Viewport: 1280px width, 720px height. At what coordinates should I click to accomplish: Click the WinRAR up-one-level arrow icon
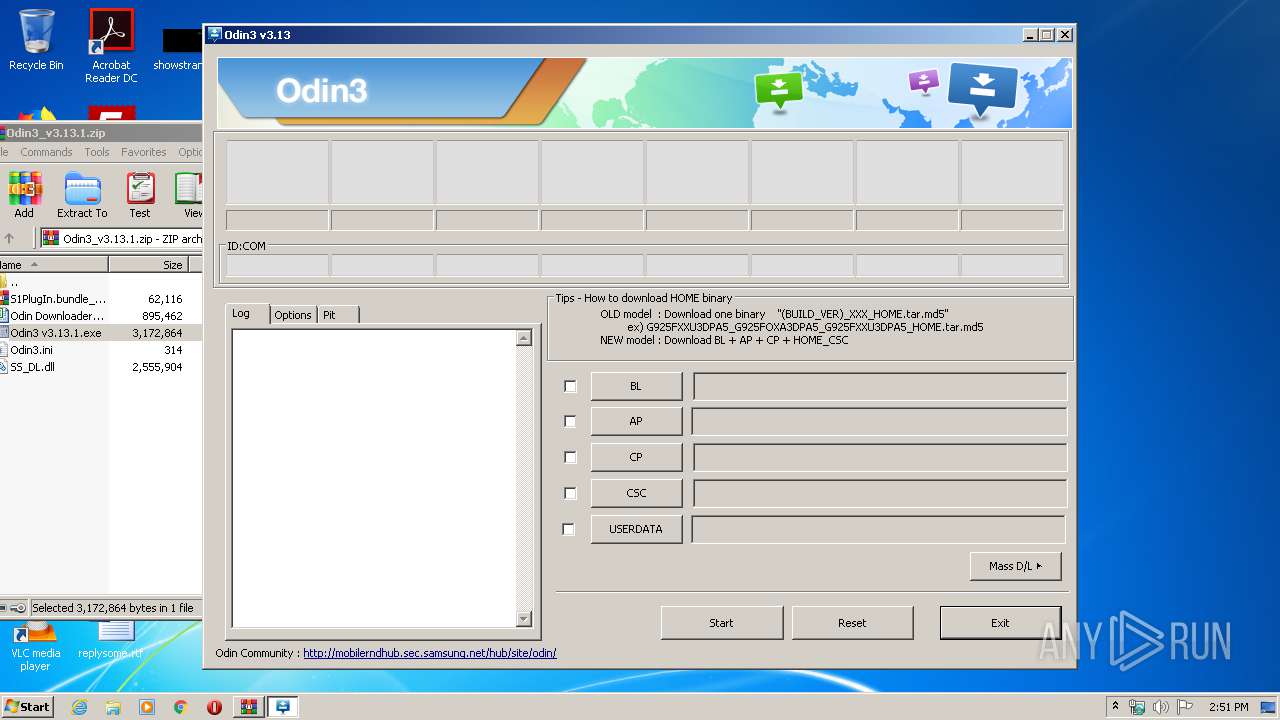9,239
